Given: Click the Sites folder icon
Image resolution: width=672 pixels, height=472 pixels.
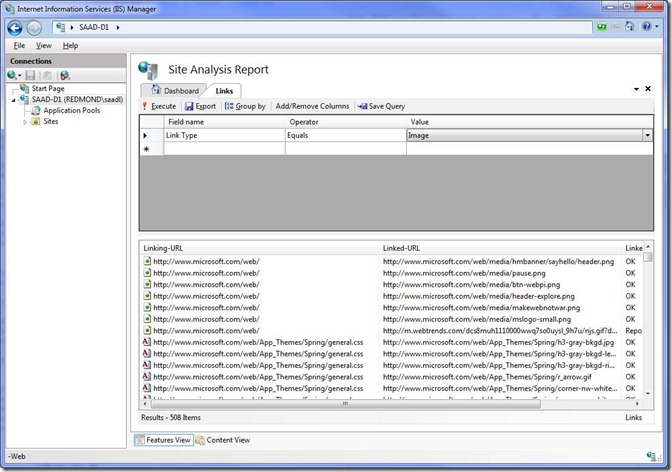Looking at the screenshot, I should pyautogui.click(x=36, y=121).
